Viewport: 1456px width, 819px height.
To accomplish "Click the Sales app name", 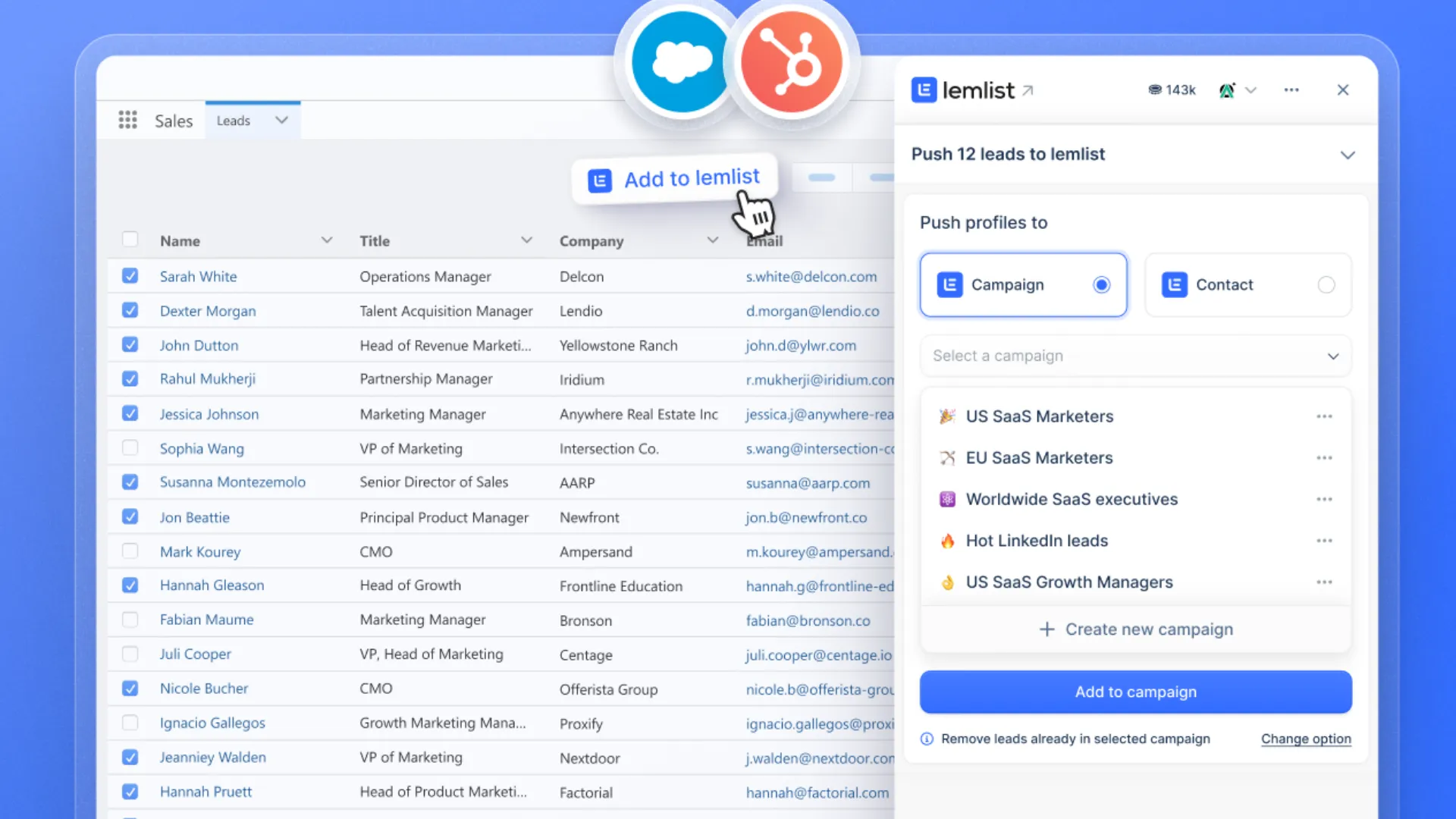I will point(174,121).
